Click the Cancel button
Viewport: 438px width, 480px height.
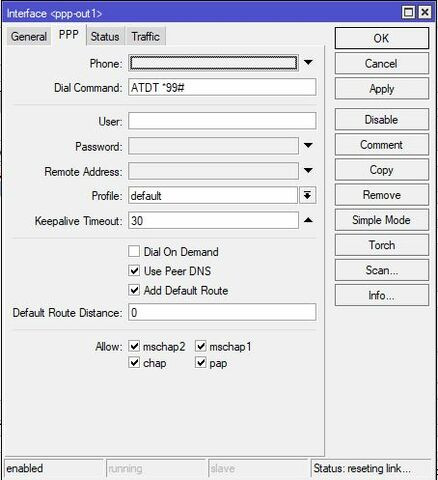(x=381, y=63)
